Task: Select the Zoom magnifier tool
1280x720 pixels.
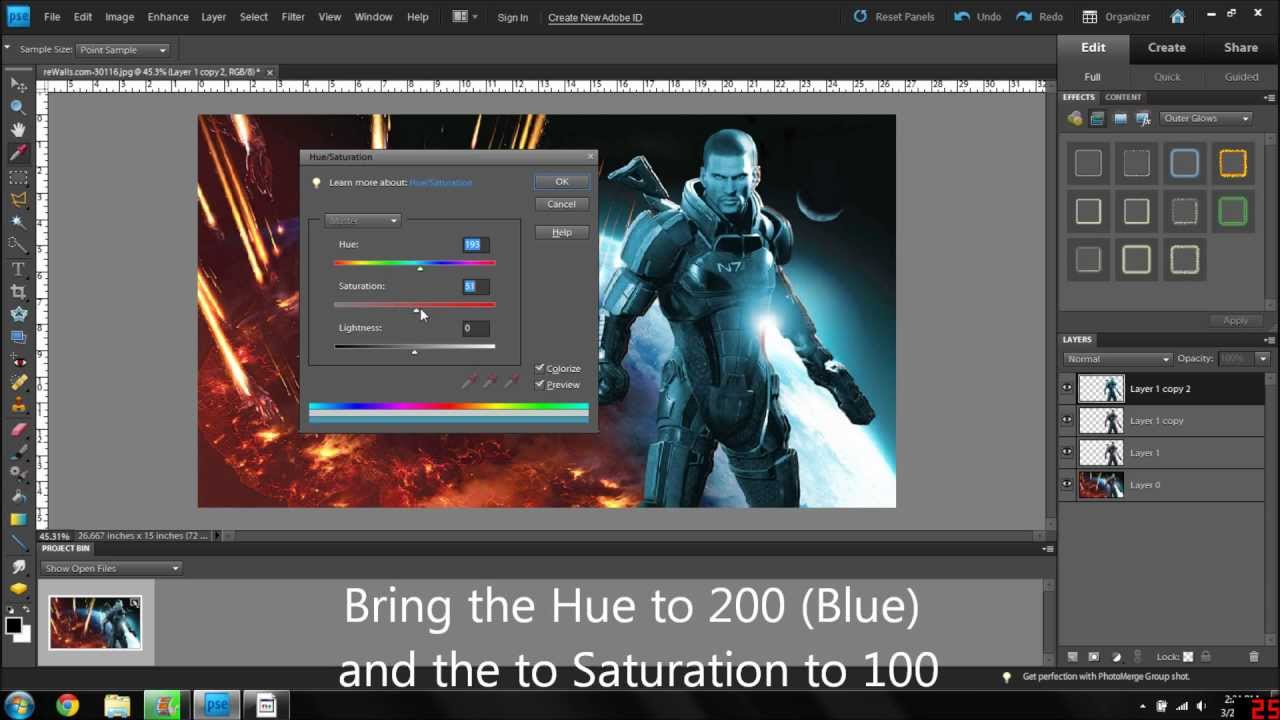Action: [x=18, y=107]
